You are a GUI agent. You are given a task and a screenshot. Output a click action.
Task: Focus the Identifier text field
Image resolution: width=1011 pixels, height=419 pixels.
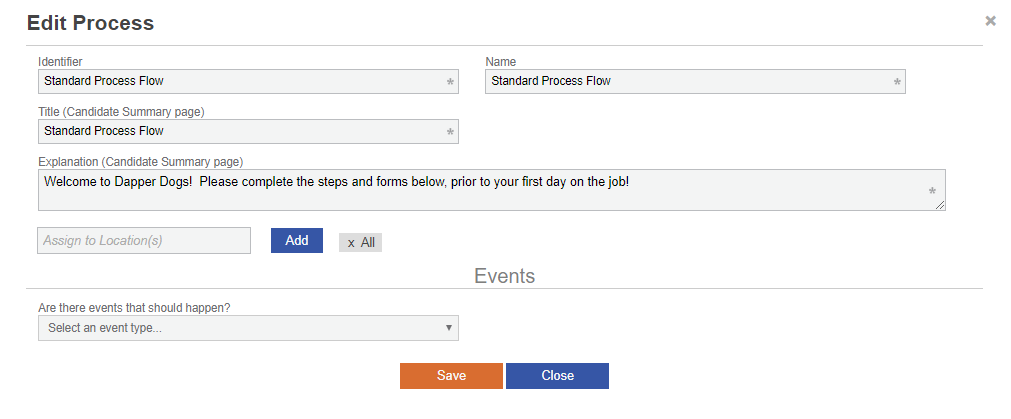240,82
